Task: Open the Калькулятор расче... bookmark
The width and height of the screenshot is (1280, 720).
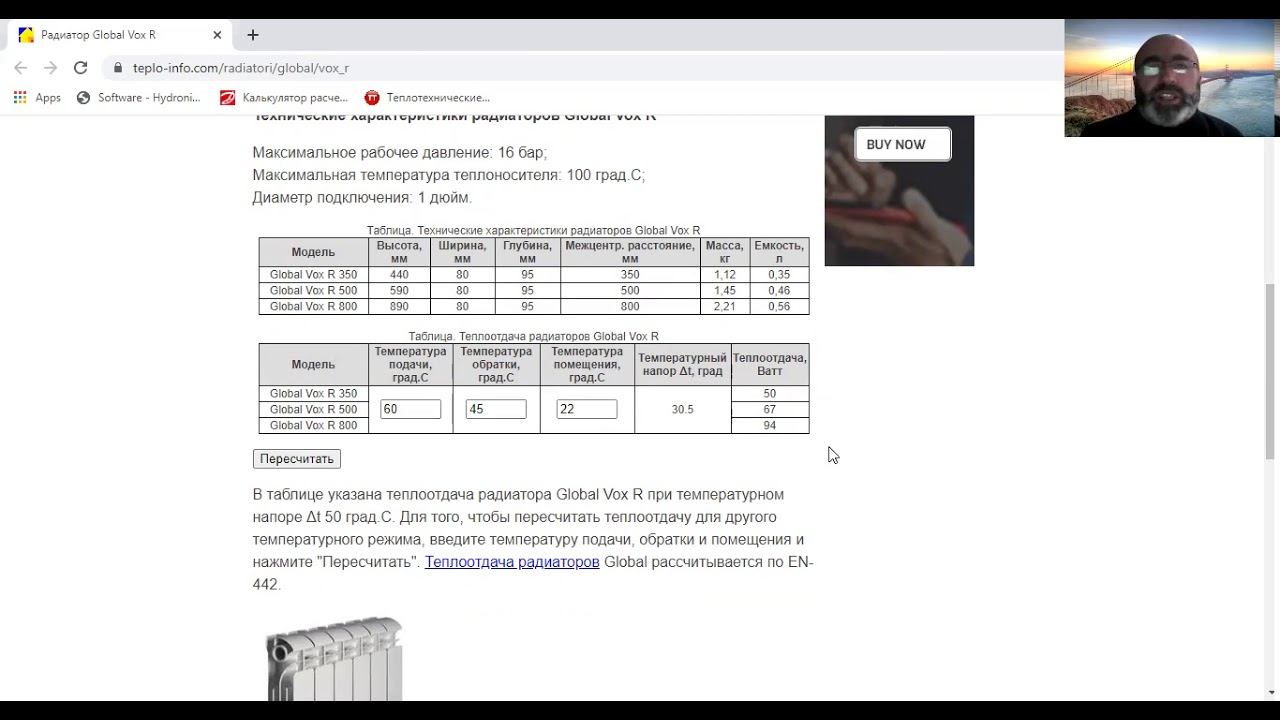Action: (x=284, y=98)
